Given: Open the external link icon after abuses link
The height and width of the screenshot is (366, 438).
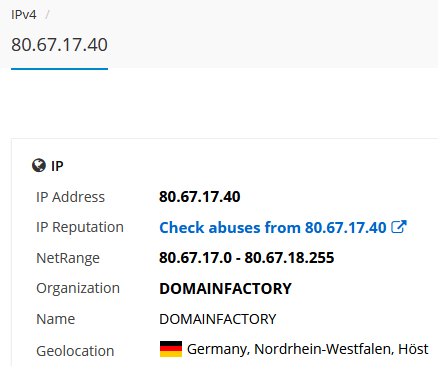Looking at the screenshot, I should [399, 227].
